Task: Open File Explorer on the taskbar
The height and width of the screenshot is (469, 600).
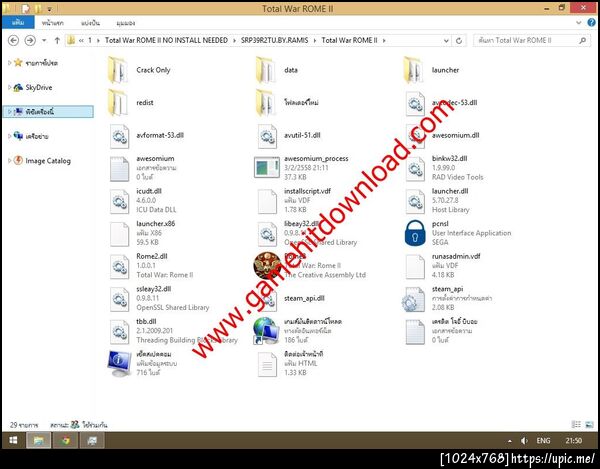Action: click(39, 441)
